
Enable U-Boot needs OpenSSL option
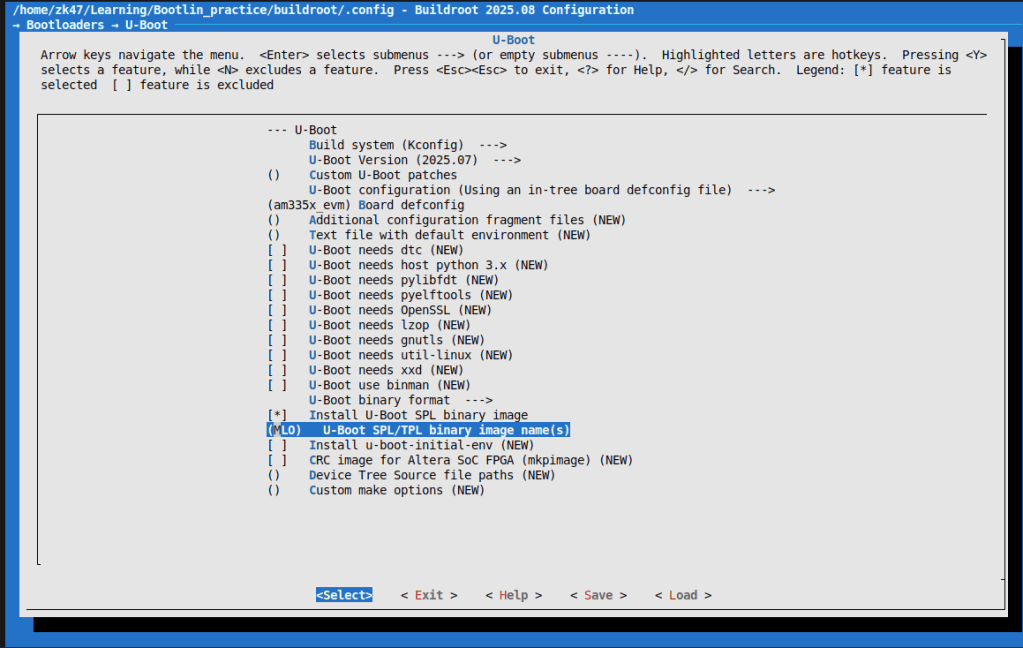[x=277, y=310]
